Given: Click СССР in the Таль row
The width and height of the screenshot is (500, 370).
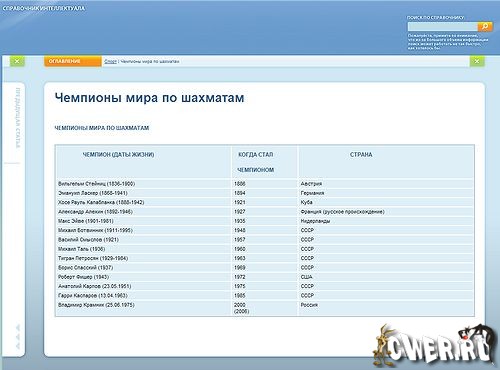Looking at the screenshot, I should 307,249.
